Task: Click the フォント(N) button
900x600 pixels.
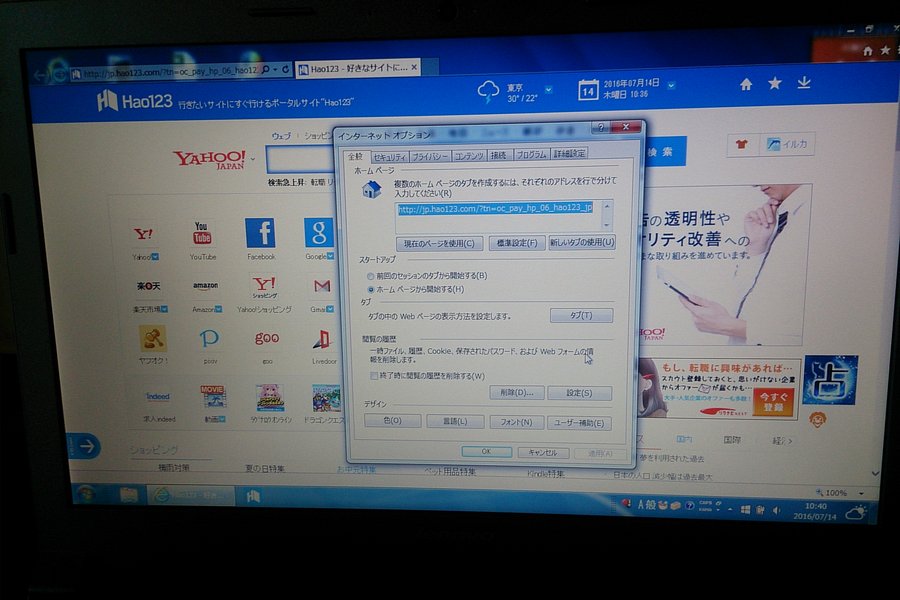Action: (x=516, y=422)
